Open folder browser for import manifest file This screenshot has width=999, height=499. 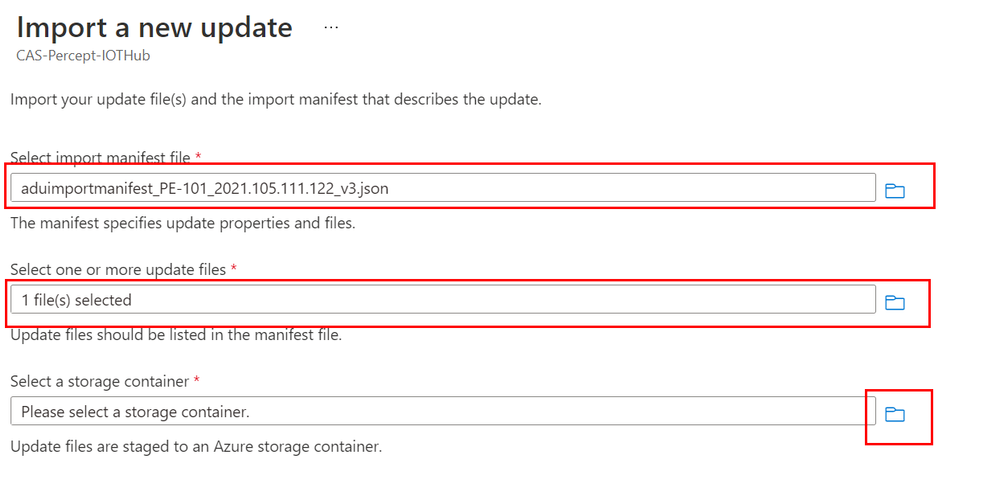pos(895,191)
